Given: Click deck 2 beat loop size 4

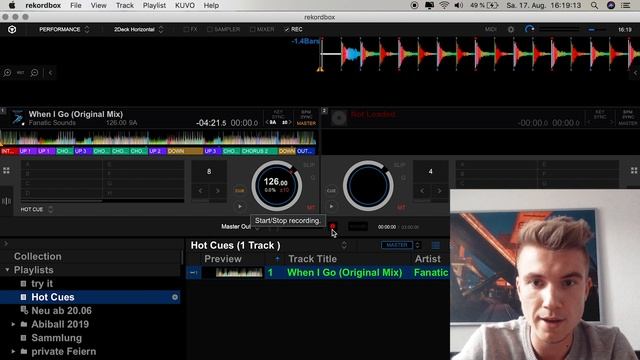Looking at the screenshot, I should (x=431, y=171).
